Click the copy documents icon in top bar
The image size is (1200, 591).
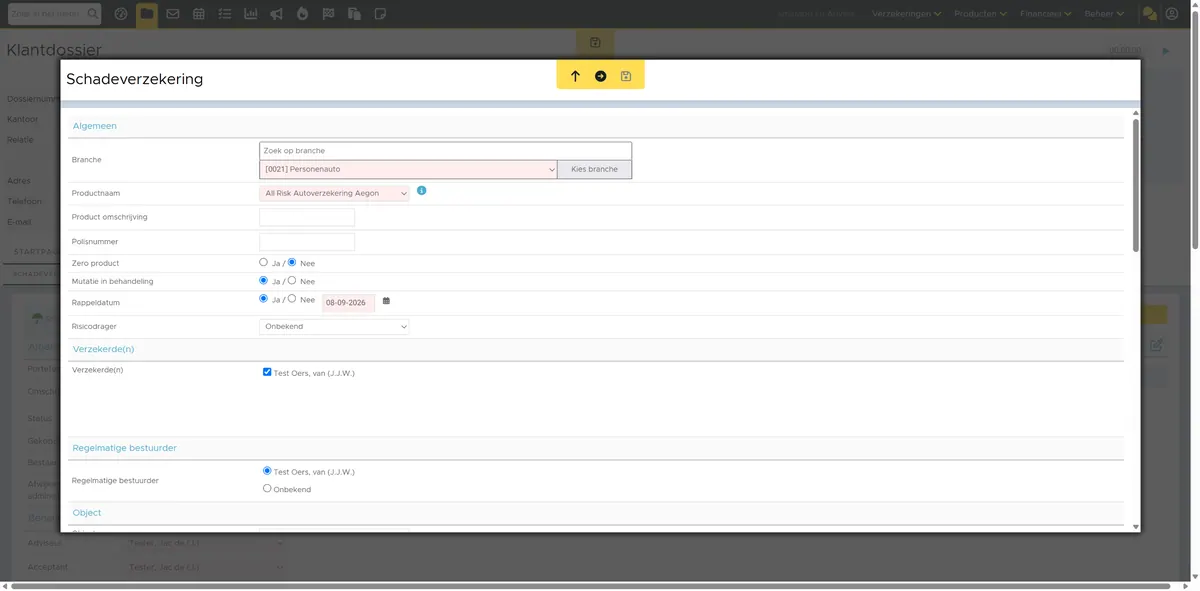click(354, 14)
